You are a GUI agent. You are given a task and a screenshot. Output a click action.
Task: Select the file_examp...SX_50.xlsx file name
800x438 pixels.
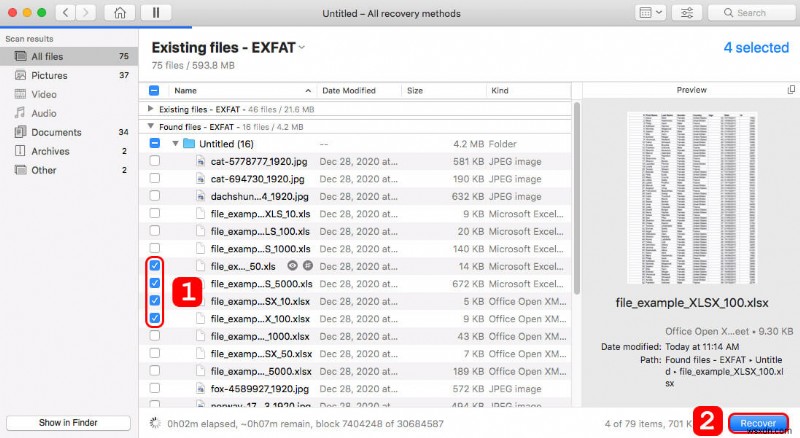click(261, 353)
